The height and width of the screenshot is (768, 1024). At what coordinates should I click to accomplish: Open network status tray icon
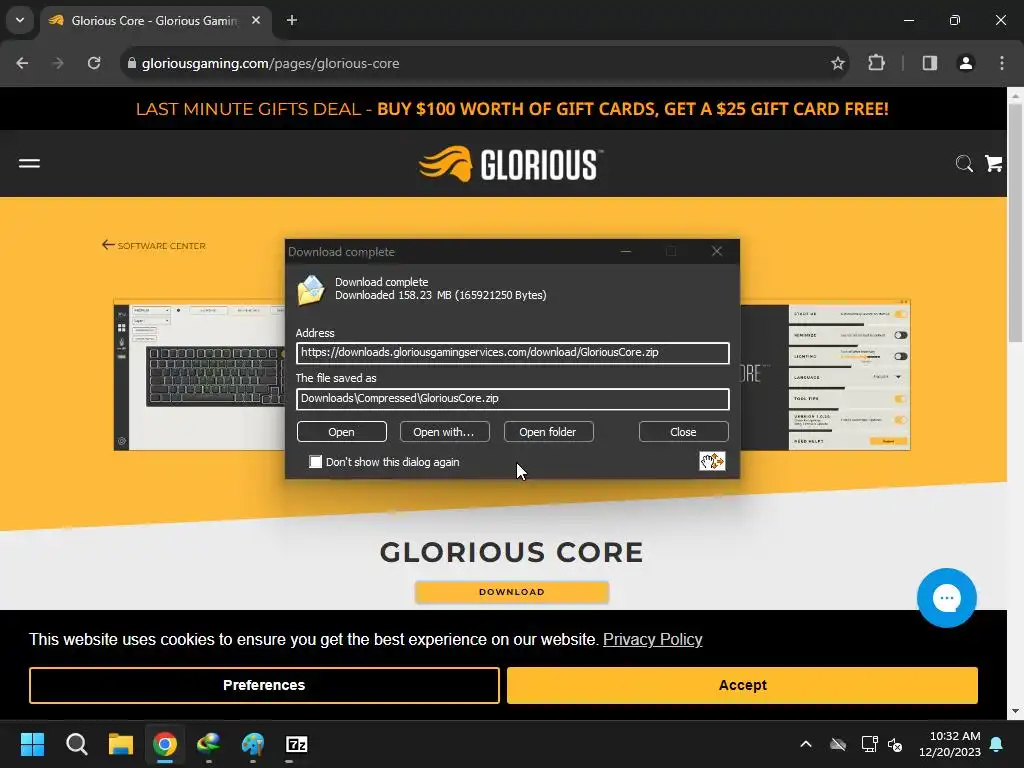tap(869, 744)
